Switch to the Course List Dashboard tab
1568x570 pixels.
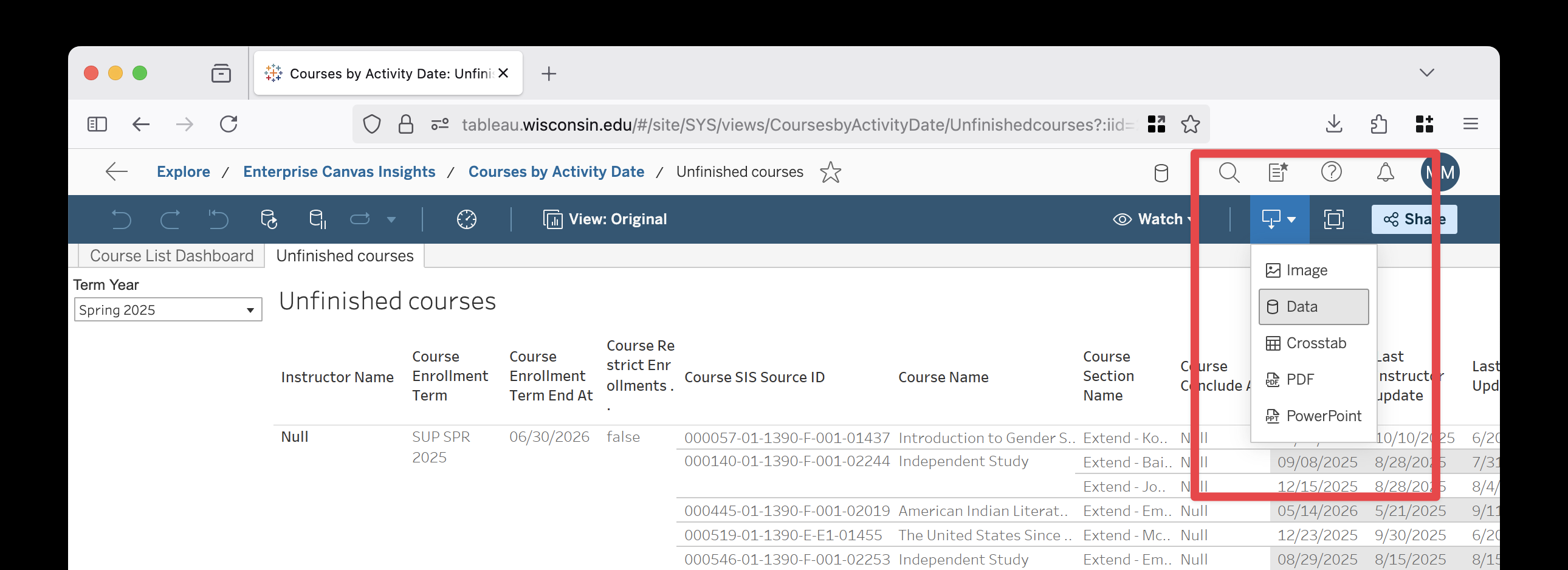[171, 255]
